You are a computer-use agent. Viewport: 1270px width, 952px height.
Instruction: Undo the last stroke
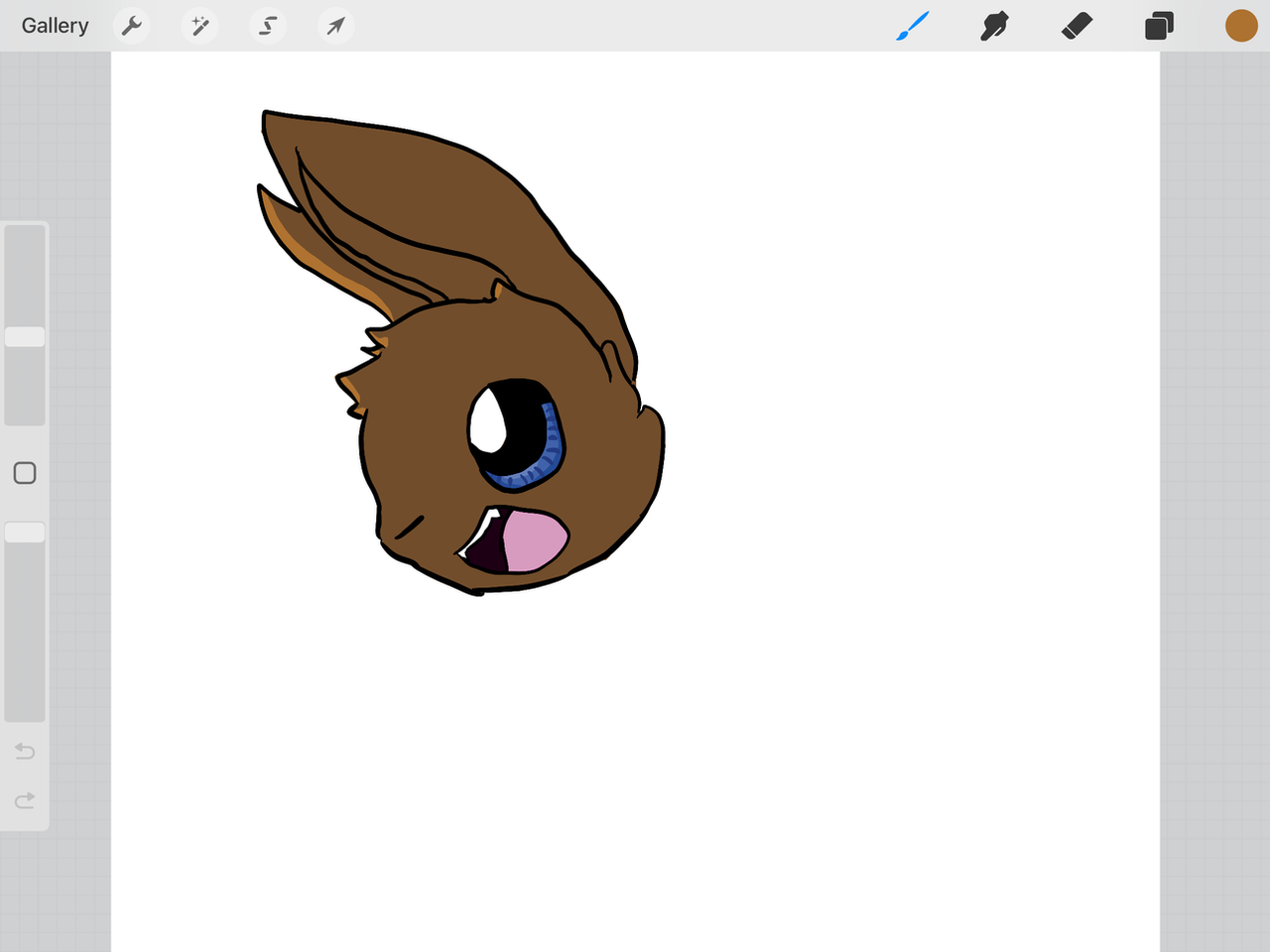[25, 751]
